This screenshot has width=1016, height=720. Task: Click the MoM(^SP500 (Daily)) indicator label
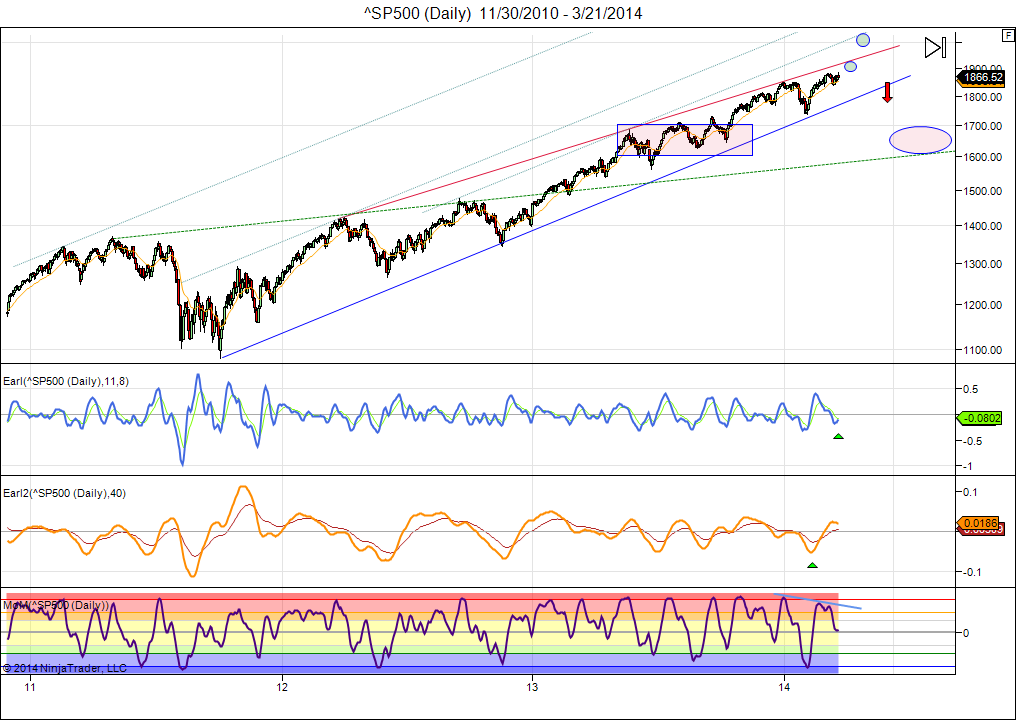click(x=56, y=605)
